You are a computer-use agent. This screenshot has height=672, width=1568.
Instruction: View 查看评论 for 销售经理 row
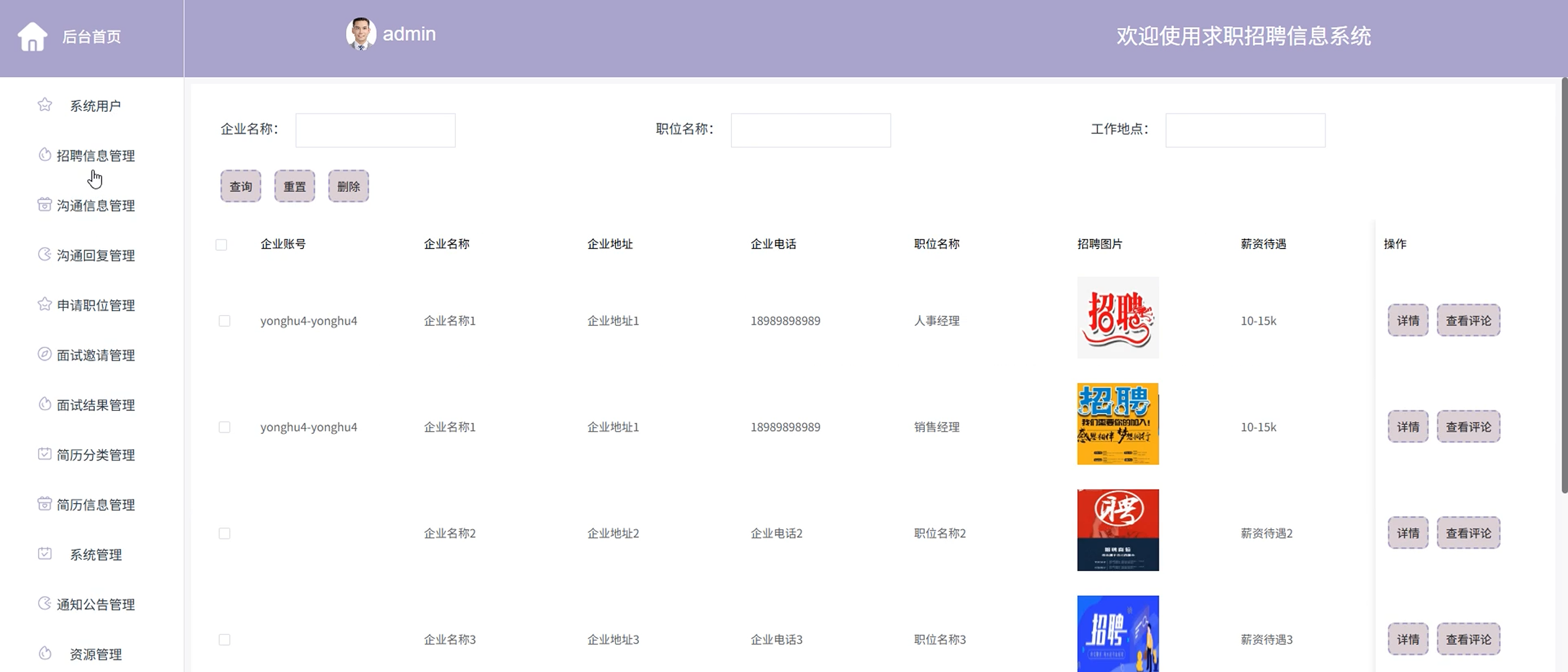(x=1468, y=427)
